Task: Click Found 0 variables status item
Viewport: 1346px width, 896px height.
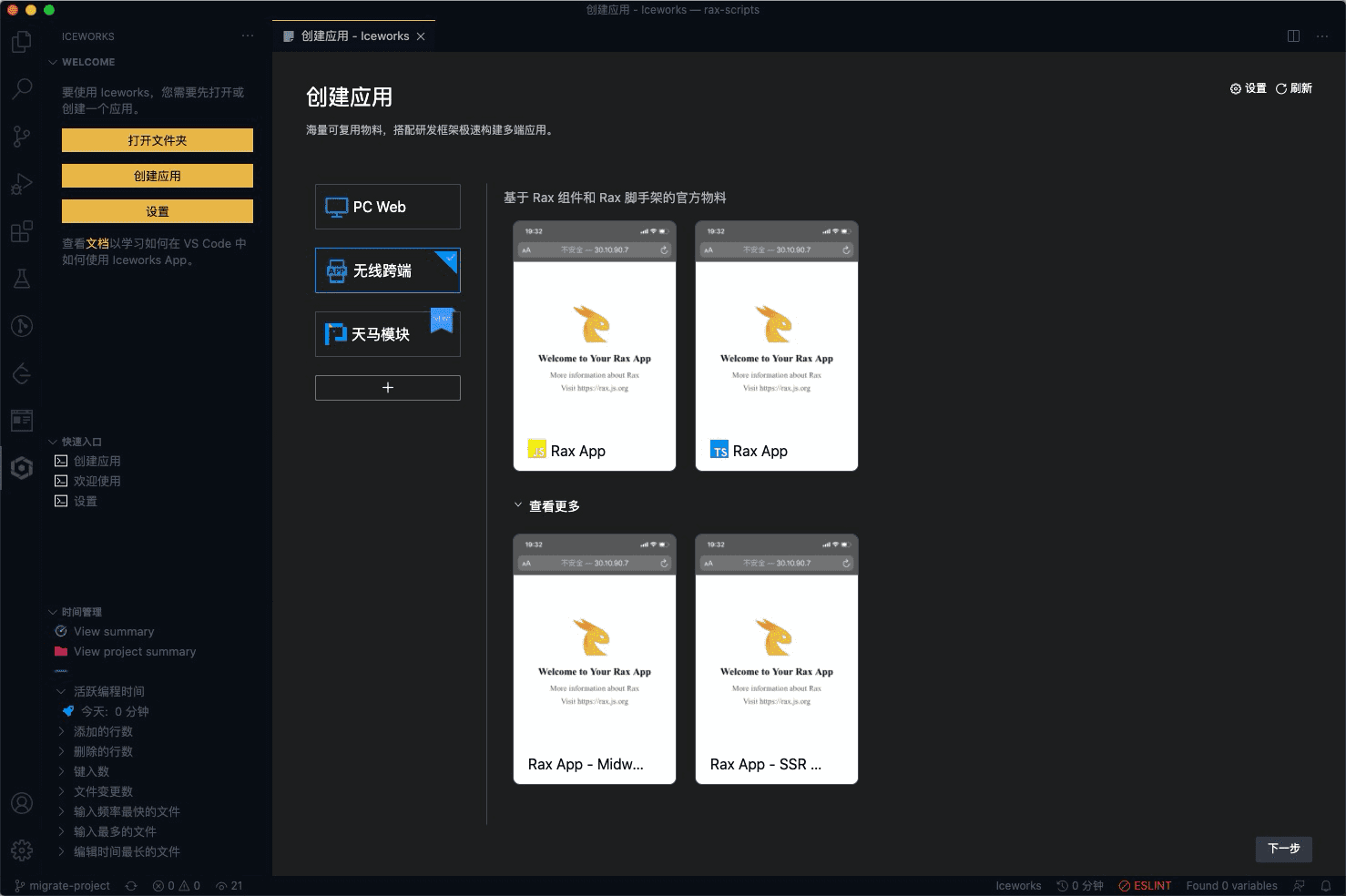Action: (1231, 886)
